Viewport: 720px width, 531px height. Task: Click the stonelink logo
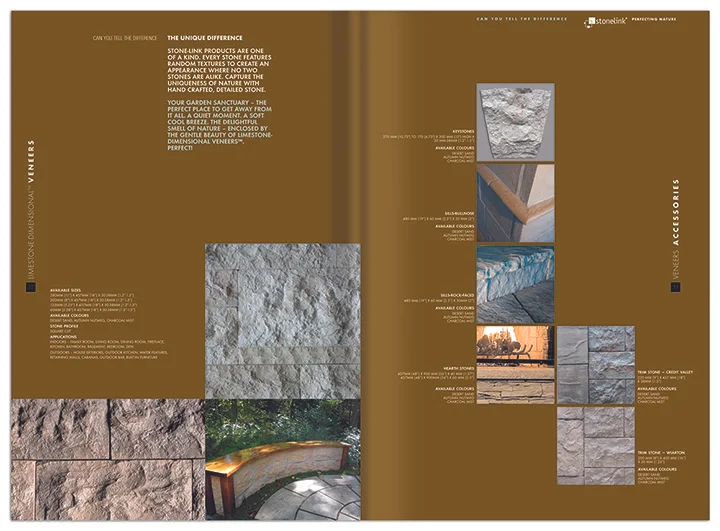605,21
